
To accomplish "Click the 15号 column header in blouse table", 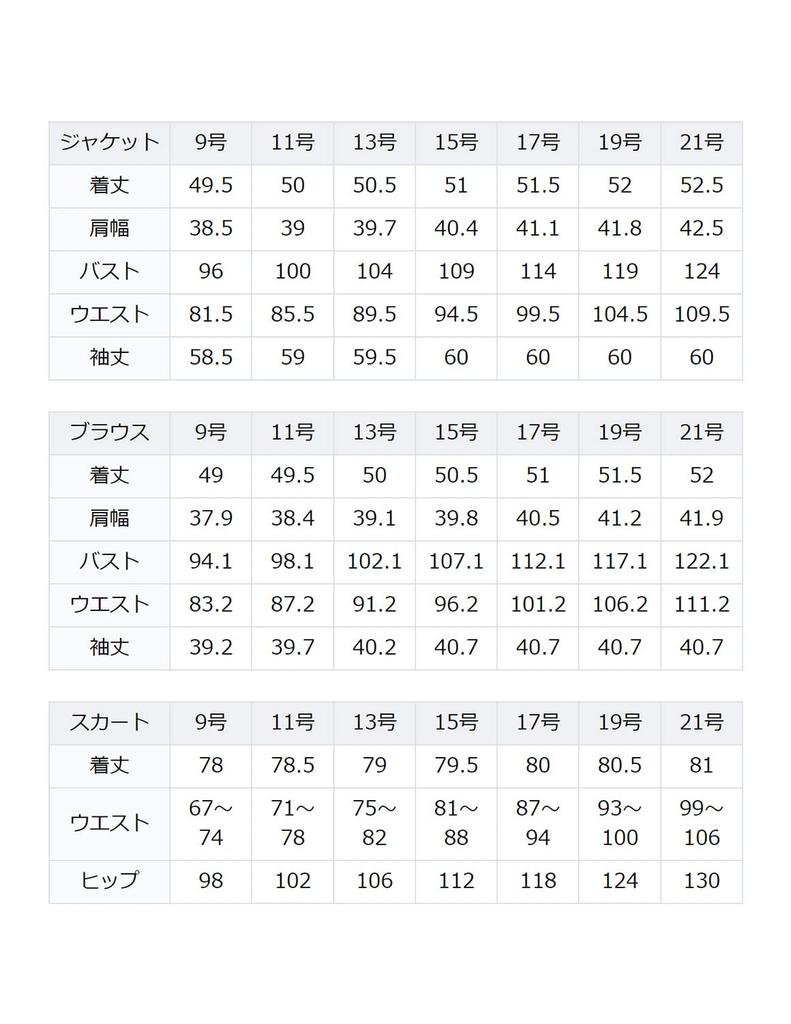I will click(x=456, y=433).
